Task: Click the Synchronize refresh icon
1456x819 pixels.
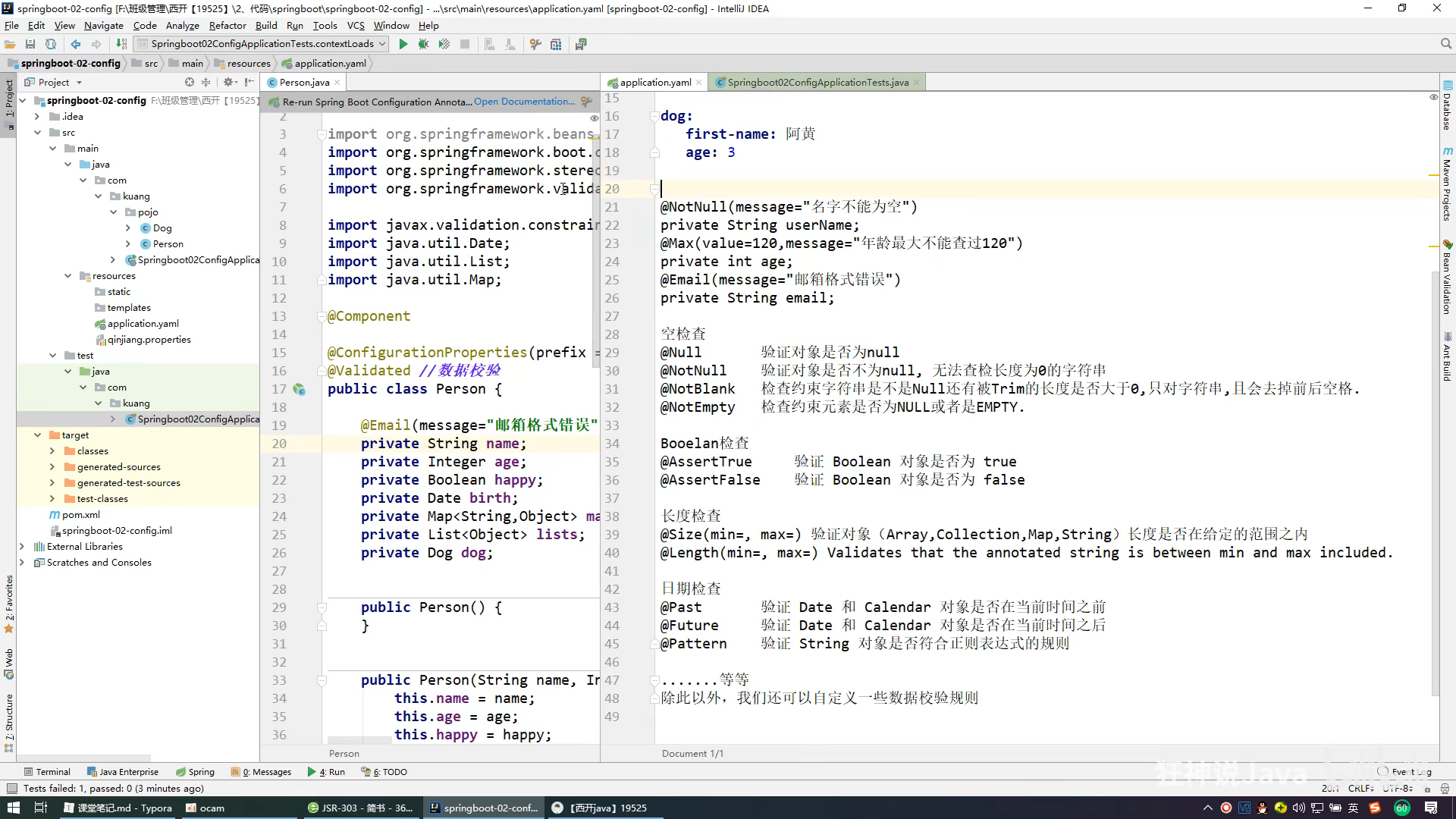Action: pos(51,44)
